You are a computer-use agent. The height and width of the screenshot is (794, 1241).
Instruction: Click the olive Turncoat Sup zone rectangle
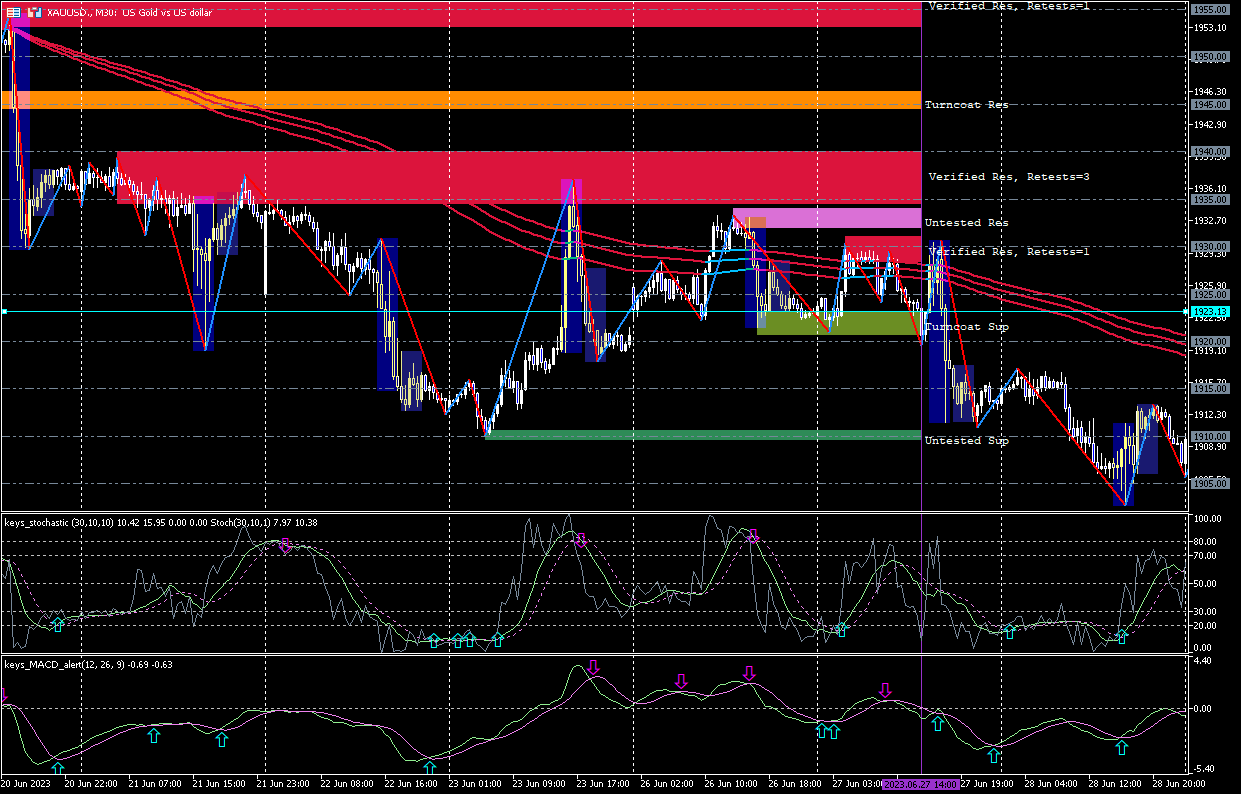(x=840, y=323)
